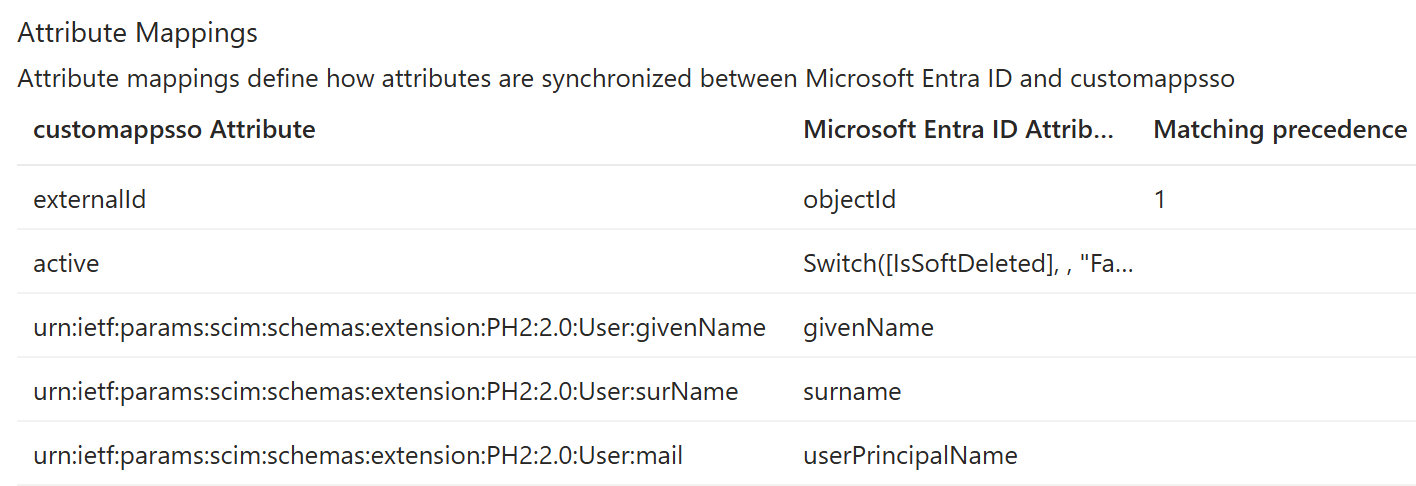Click the Microsoft Entra ID Attribute column header
Viewport: 1416px width, 486px height.
(x=959, y=129)
